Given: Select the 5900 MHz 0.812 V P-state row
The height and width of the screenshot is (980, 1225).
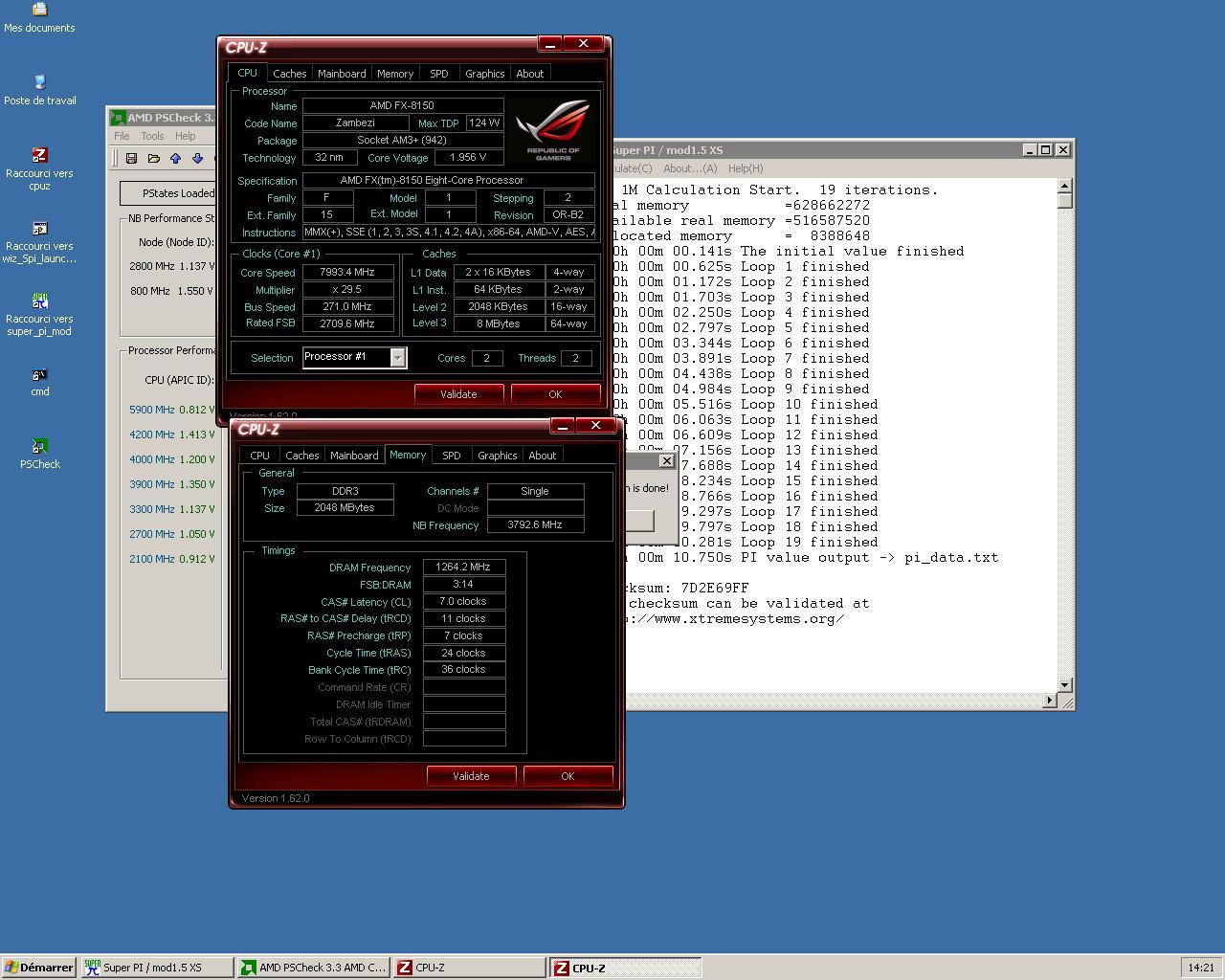Looking at the screenshot, I should (x=172, y=410).
